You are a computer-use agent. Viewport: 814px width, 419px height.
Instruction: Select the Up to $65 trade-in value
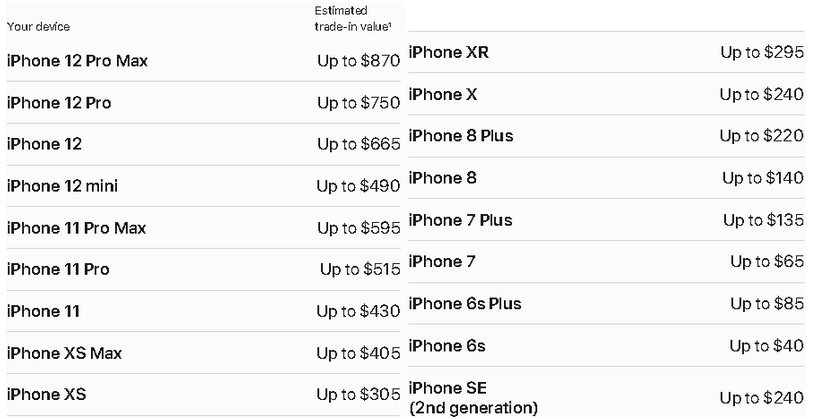pos(767,262)
